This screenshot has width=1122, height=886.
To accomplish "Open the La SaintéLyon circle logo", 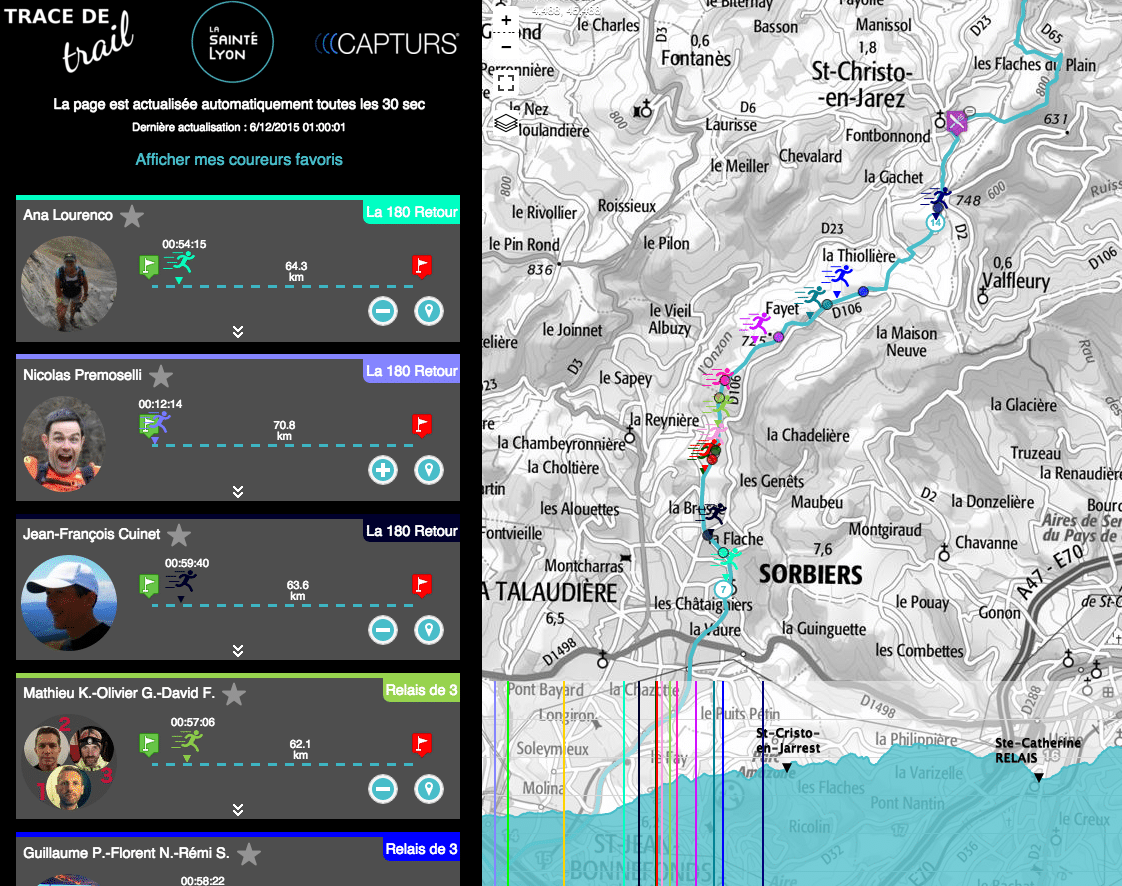I will tap(233, 42).
